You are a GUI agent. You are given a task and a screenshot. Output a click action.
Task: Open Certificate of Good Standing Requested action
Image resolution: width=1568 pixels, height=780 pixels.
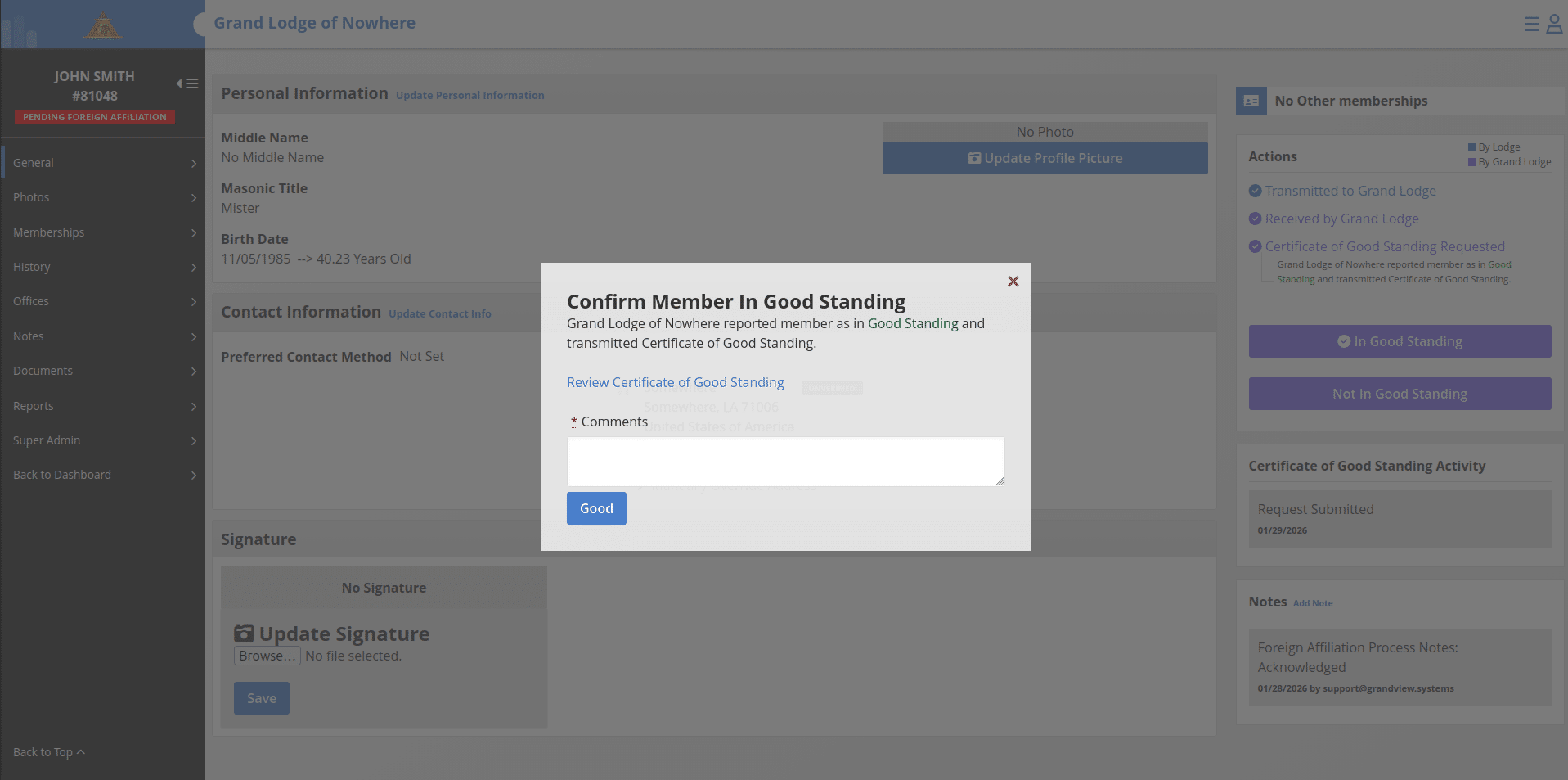[1385, 246]
